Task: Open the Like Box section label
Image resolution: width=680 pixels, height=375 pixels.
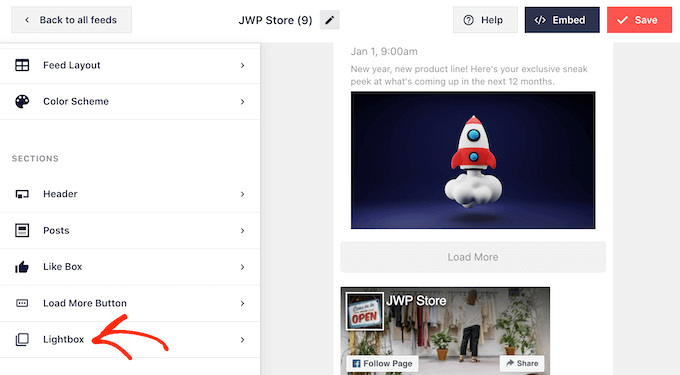Action: [62, 267]
